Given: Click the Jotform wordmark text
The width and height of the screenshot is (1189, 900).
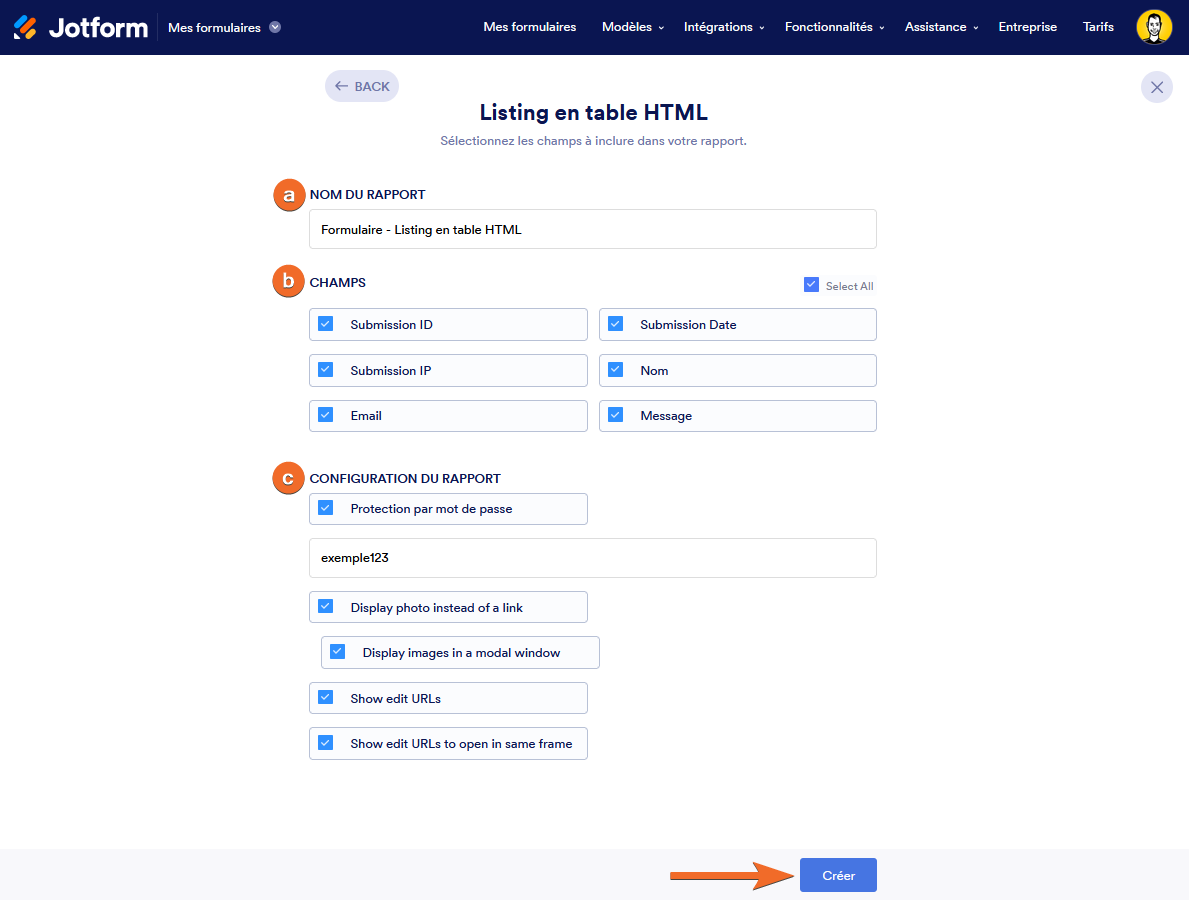Looking at the screenshot, I should coord(99,28).
